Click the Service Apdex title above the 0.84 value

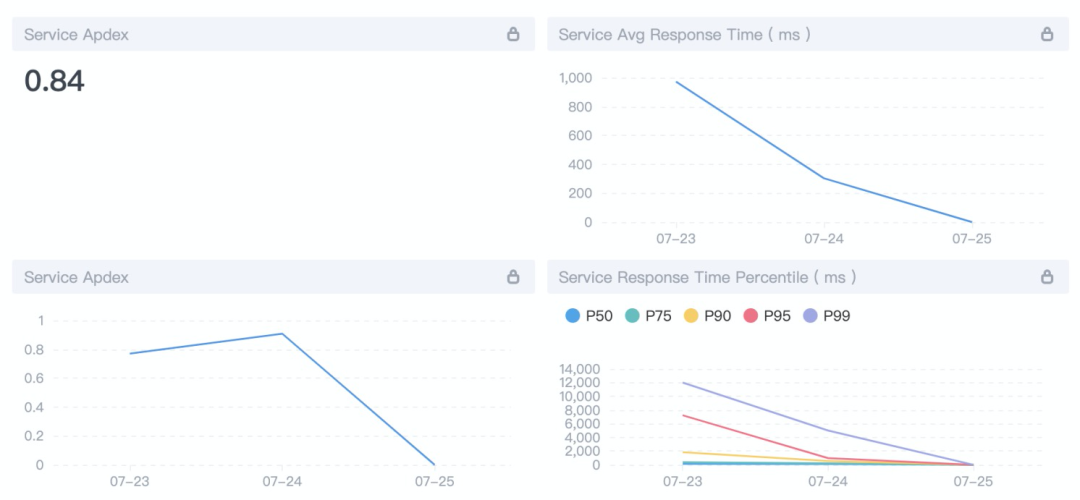pos(76,34)
